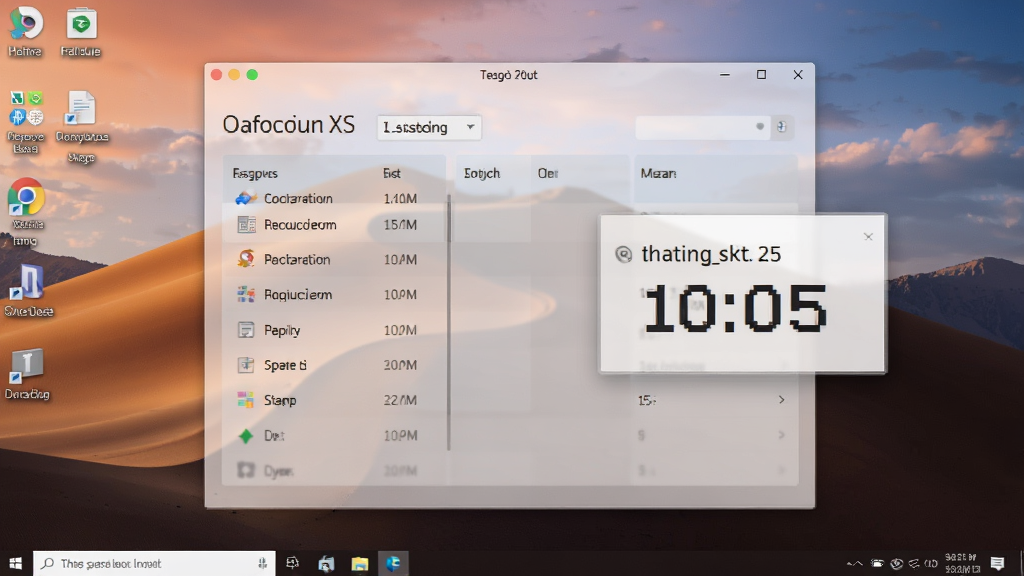Open the Chrome desktop shortcut
1024x576 pixels.
[26, 197]
